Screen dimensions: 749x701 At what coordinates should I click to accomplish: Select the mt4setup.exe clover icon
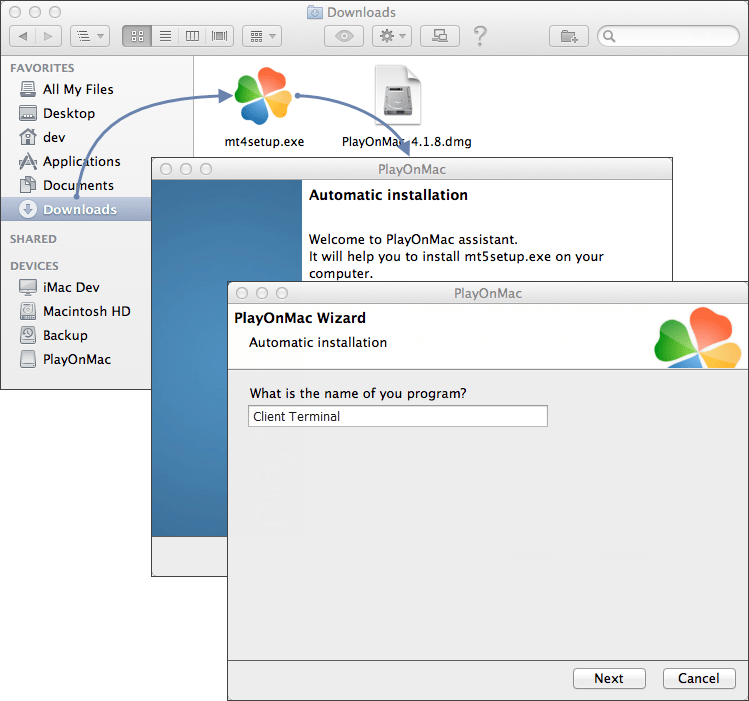[x=263, y=96]
